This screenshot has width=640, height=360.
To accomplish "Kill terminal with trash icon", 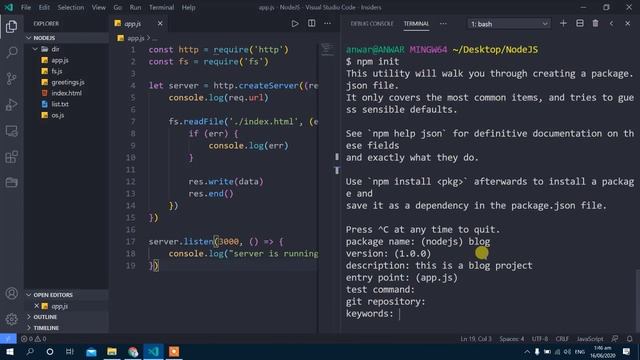I will (596, 24).
